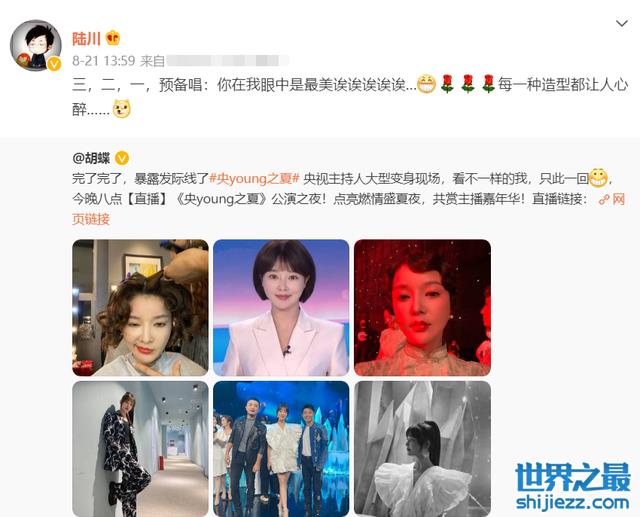Image resolution: width=640 pixels, height=517 pixels.
Task: Open the curly-hair makeup room photo
Action: [x=140, y=308]
